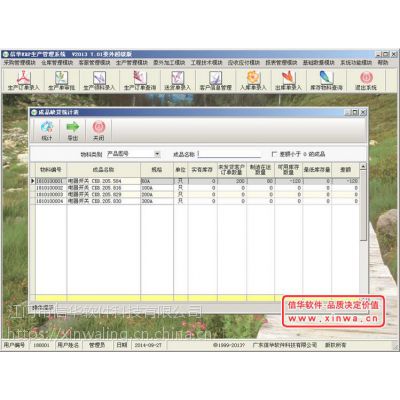Screen dimensions: 400x400
Task: Run the 统计 globe icon
Action: (47, 131)
